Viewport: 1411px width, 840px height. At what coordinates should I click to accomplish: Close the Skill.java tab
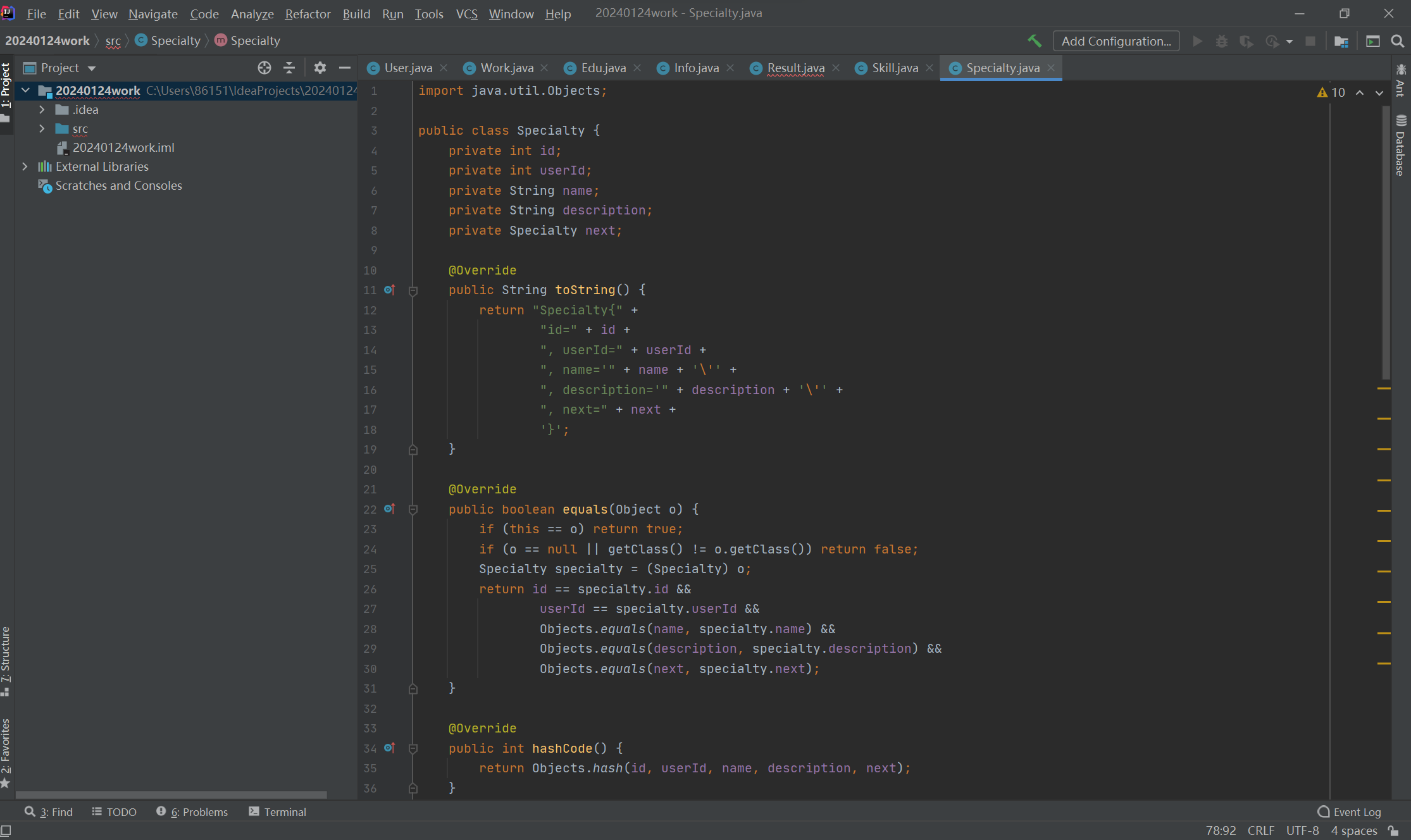(929, 68)
